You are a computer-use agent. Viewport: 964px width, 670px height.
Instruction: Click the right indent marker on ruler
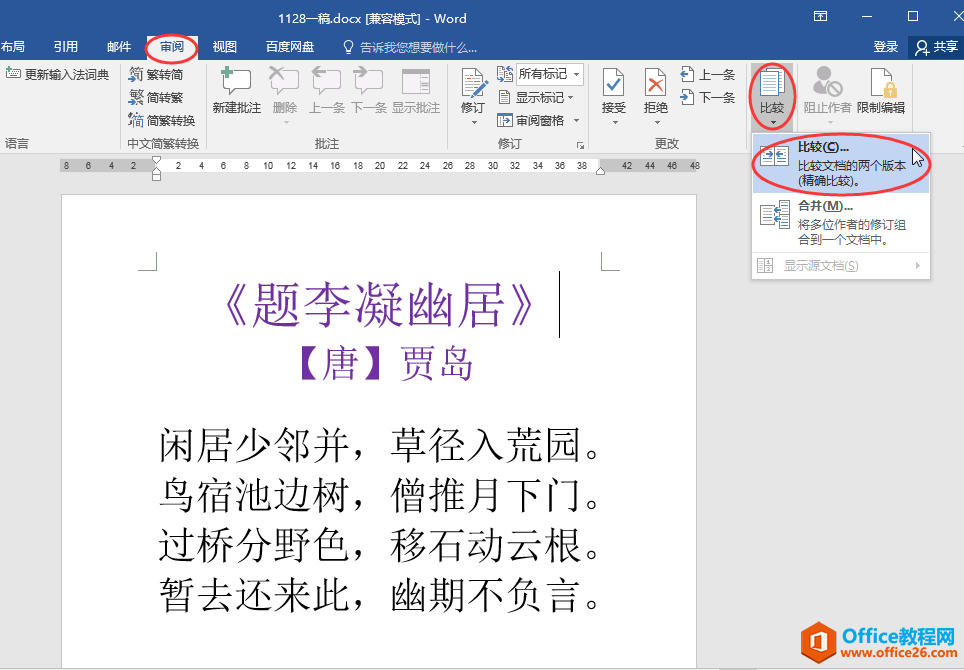(x=601, y=171)
